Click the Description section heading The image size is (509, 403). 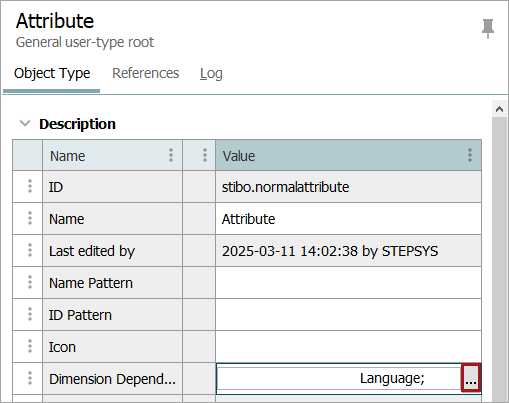tap(77, 124)
